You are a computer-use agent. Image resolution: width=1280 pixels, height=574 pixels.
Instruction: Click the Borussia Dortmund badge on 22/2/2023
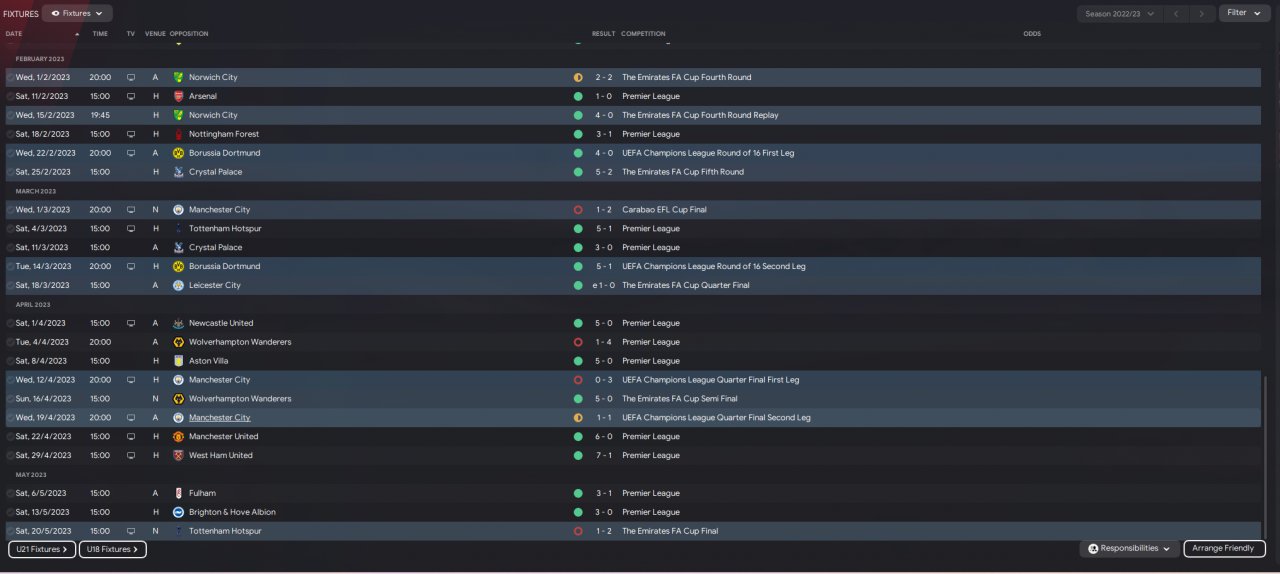tap(178, 153)
